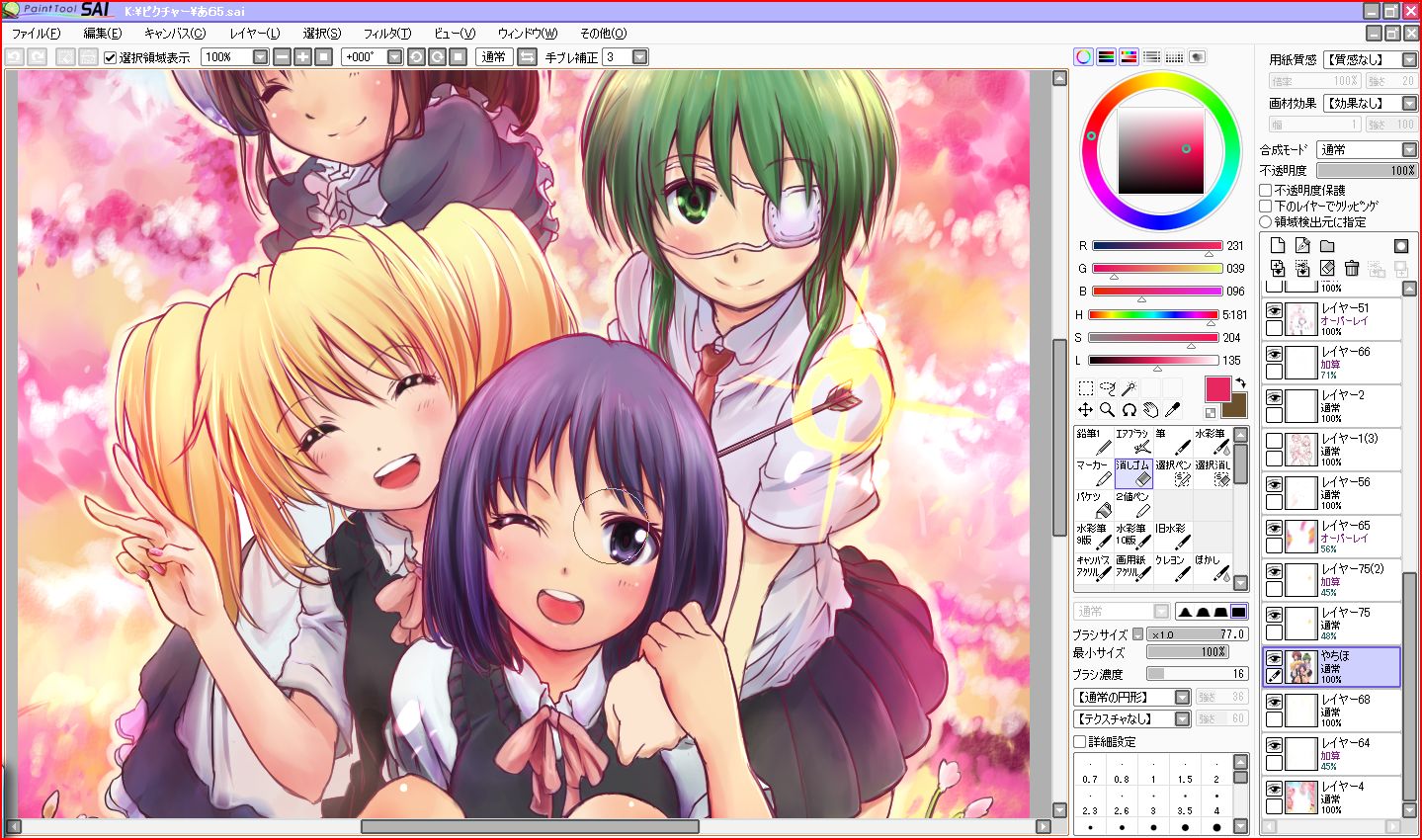Select the magnifier zoom tool

[1107, 410]
